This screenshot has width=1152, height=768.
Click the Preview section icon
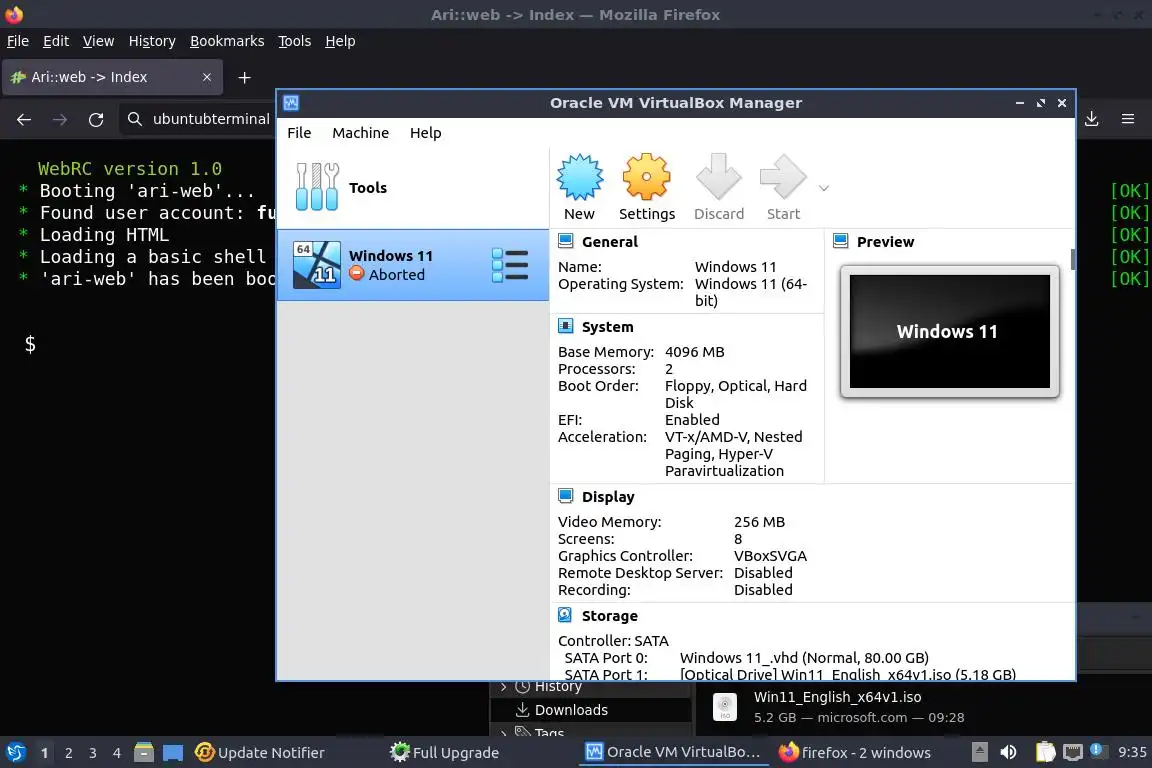840,241
